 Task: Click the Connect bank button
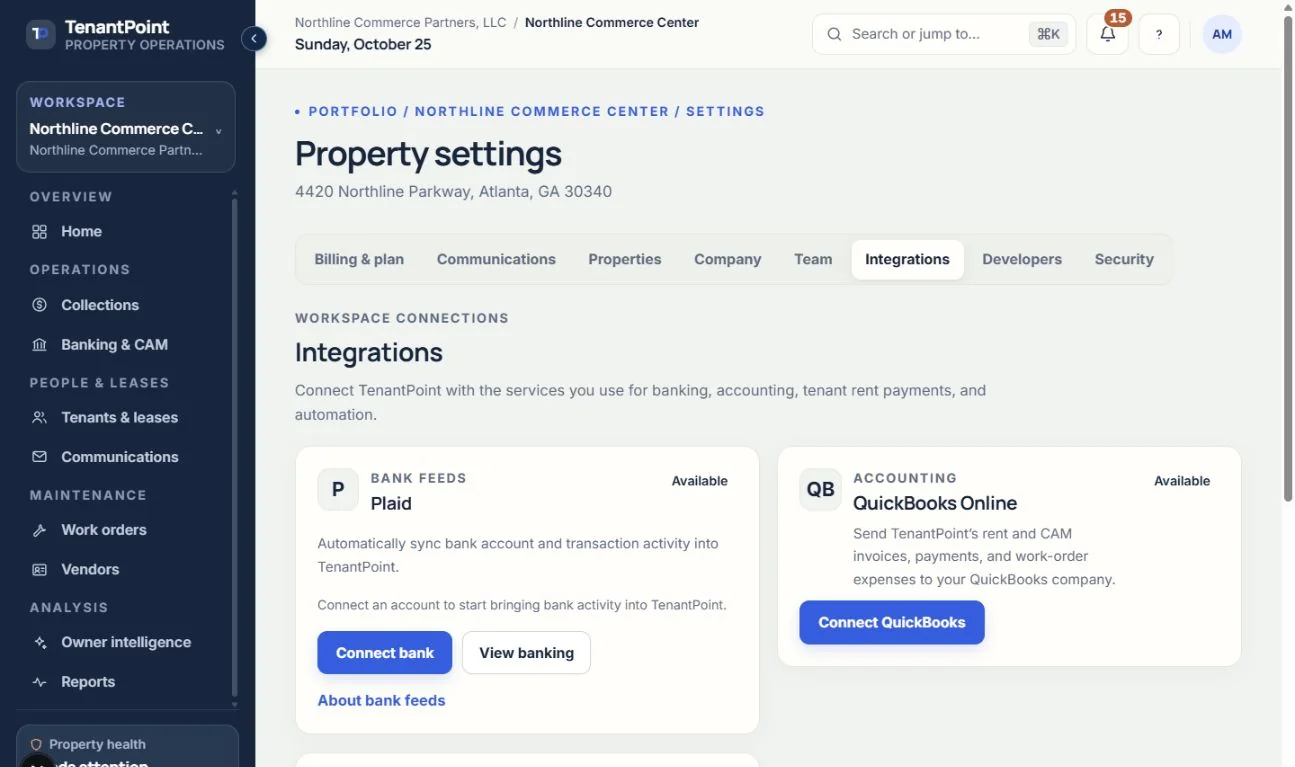[x=385, y=653]
